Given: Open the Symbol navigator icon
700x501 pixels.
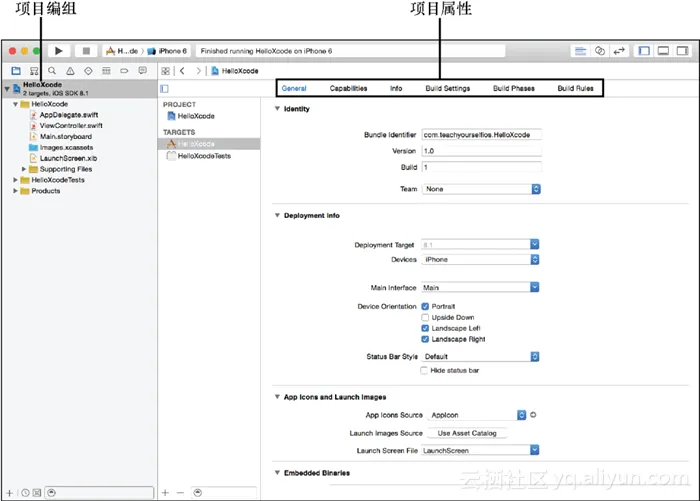Looking at the screenshot, I should tap(34, 71).
